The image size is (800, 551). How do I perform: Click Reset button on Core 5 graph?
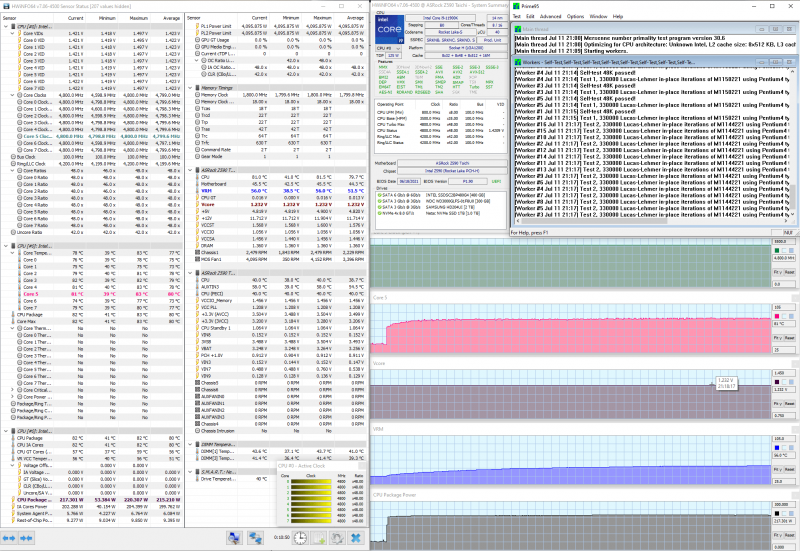point(789,338)
